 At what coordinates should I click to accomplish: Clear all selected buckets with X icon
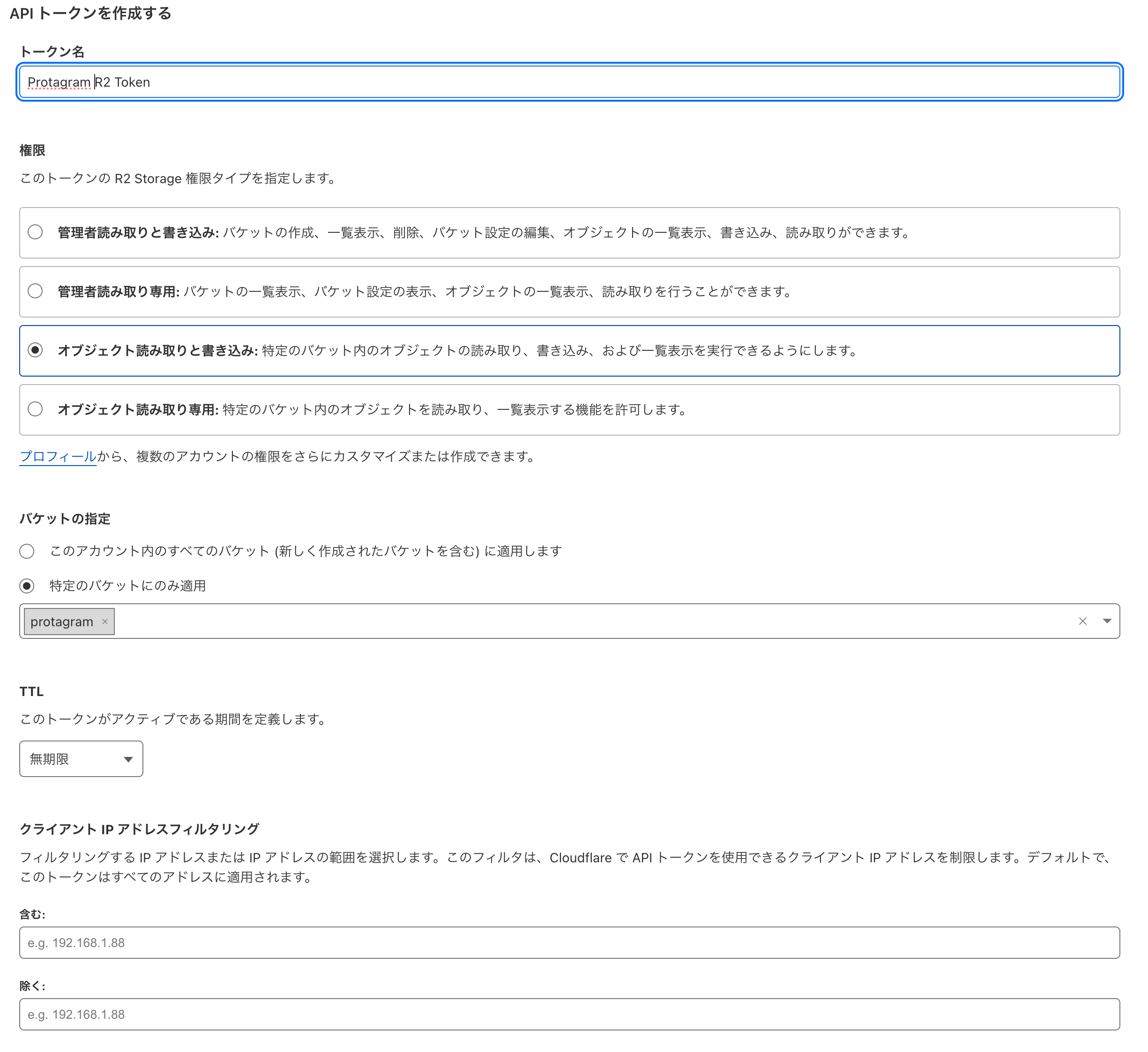coord(1082,622)
